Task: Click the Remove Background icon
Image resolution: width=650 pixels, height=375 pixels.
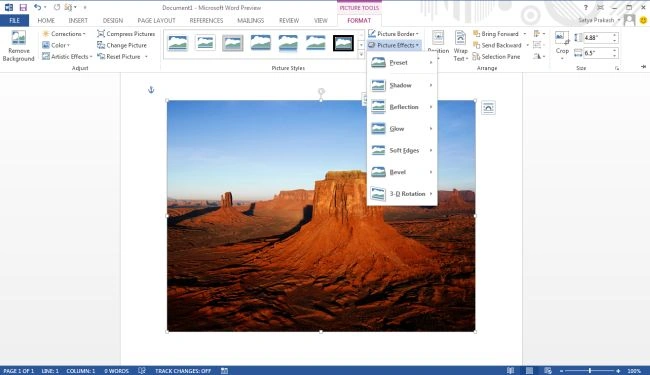Action: pos(18,38)
